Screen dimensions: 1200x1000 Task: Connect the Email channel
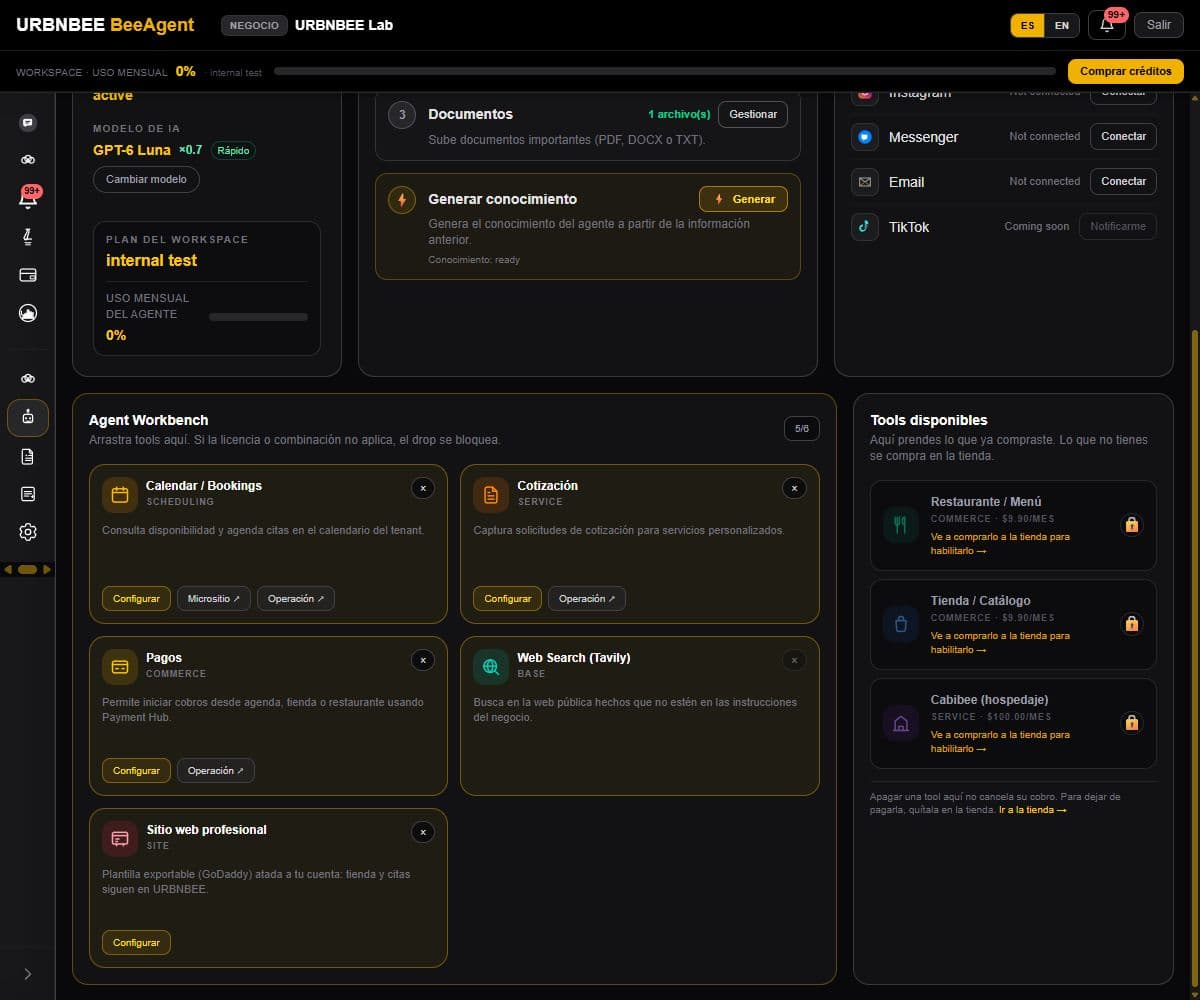[x=1123, y=181]
